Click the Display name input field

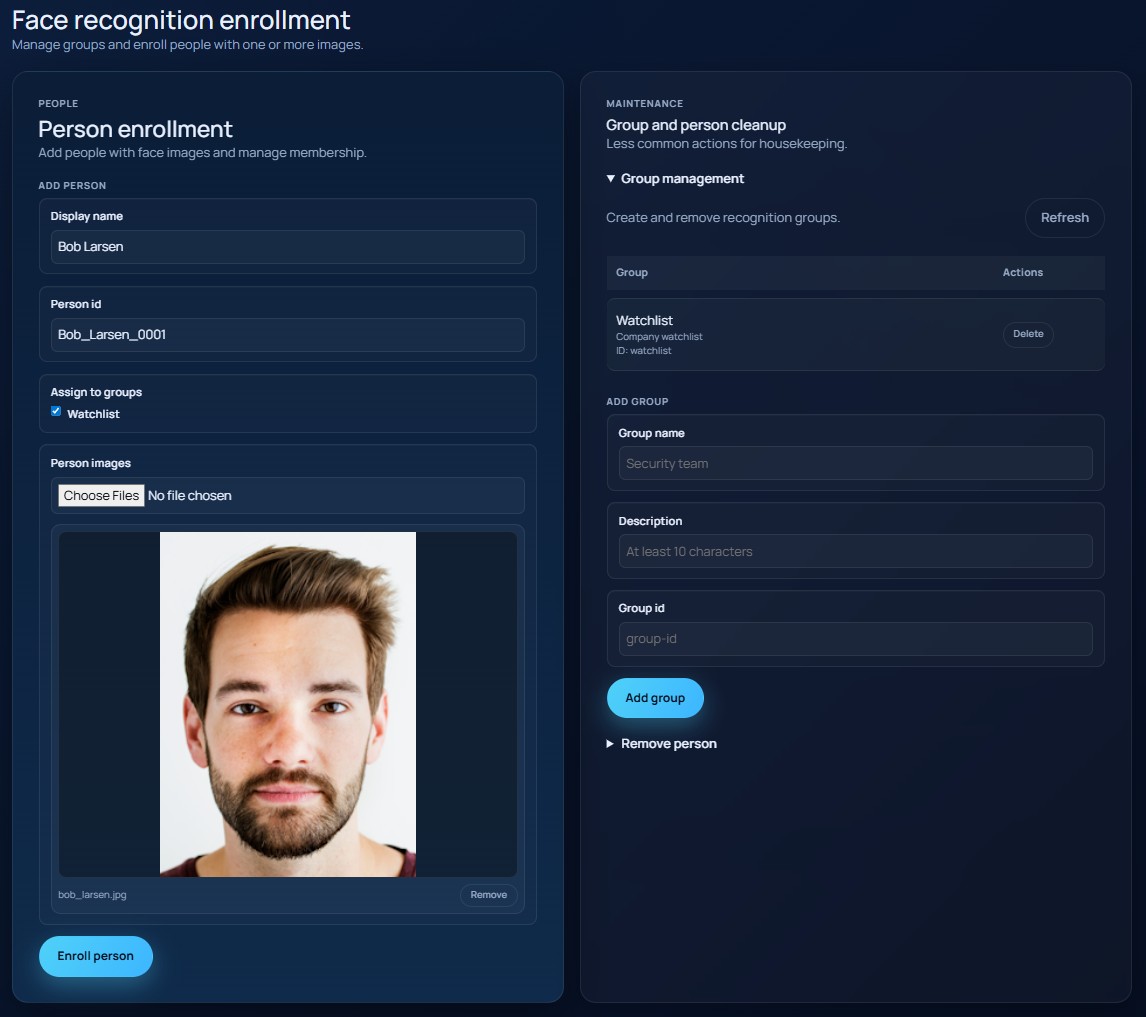tap(287, 247)
